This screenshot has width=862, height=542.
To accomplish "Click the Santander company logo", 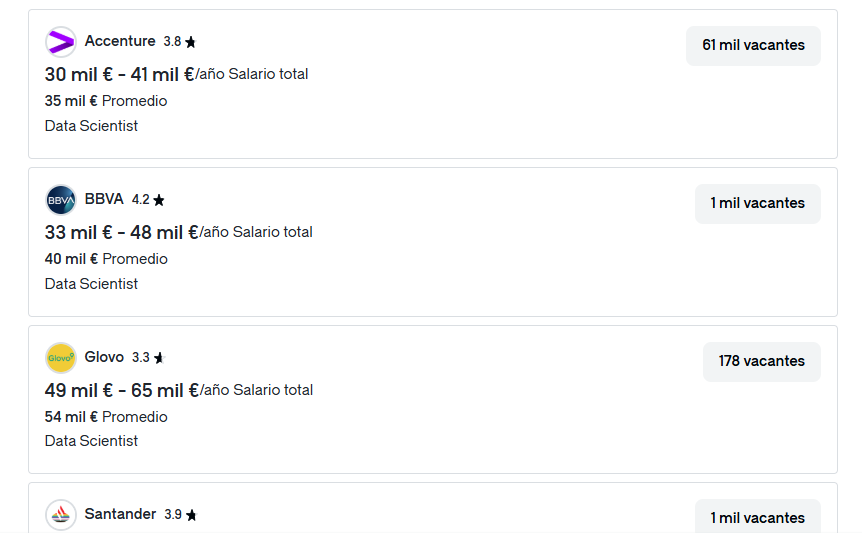I will pyautogui.click(x=60, y=515).
